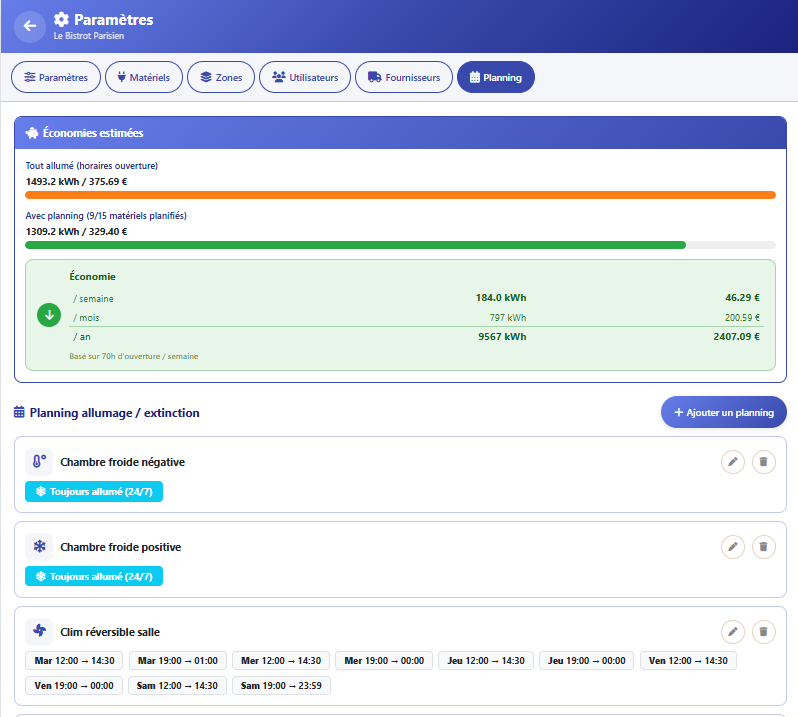The image size is (798, 717).
Task: Switch to the Matériels tab
Action: (x=143, y=78)
